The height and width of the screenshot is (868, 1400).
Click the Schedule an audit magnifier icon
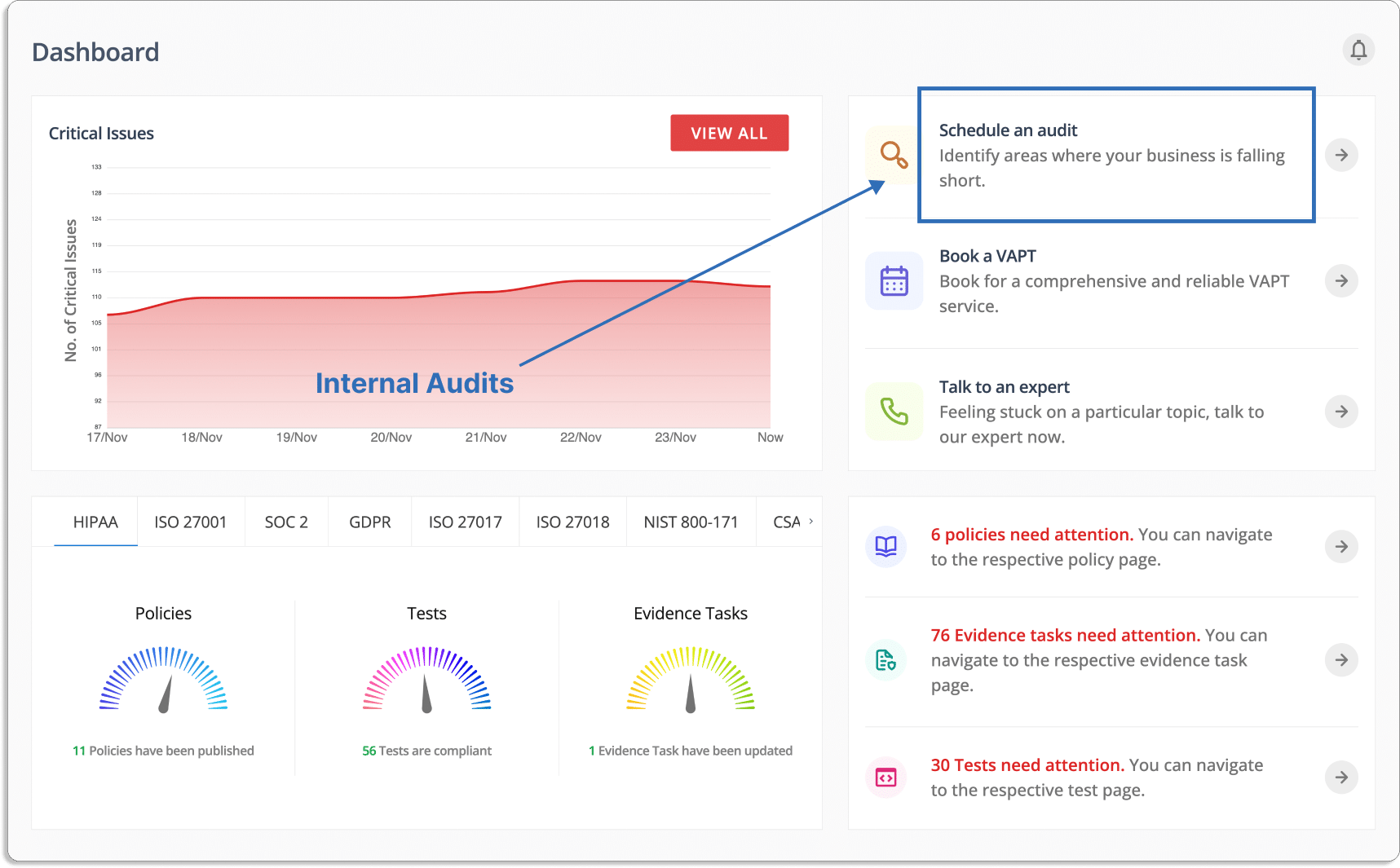coord(894,154)
